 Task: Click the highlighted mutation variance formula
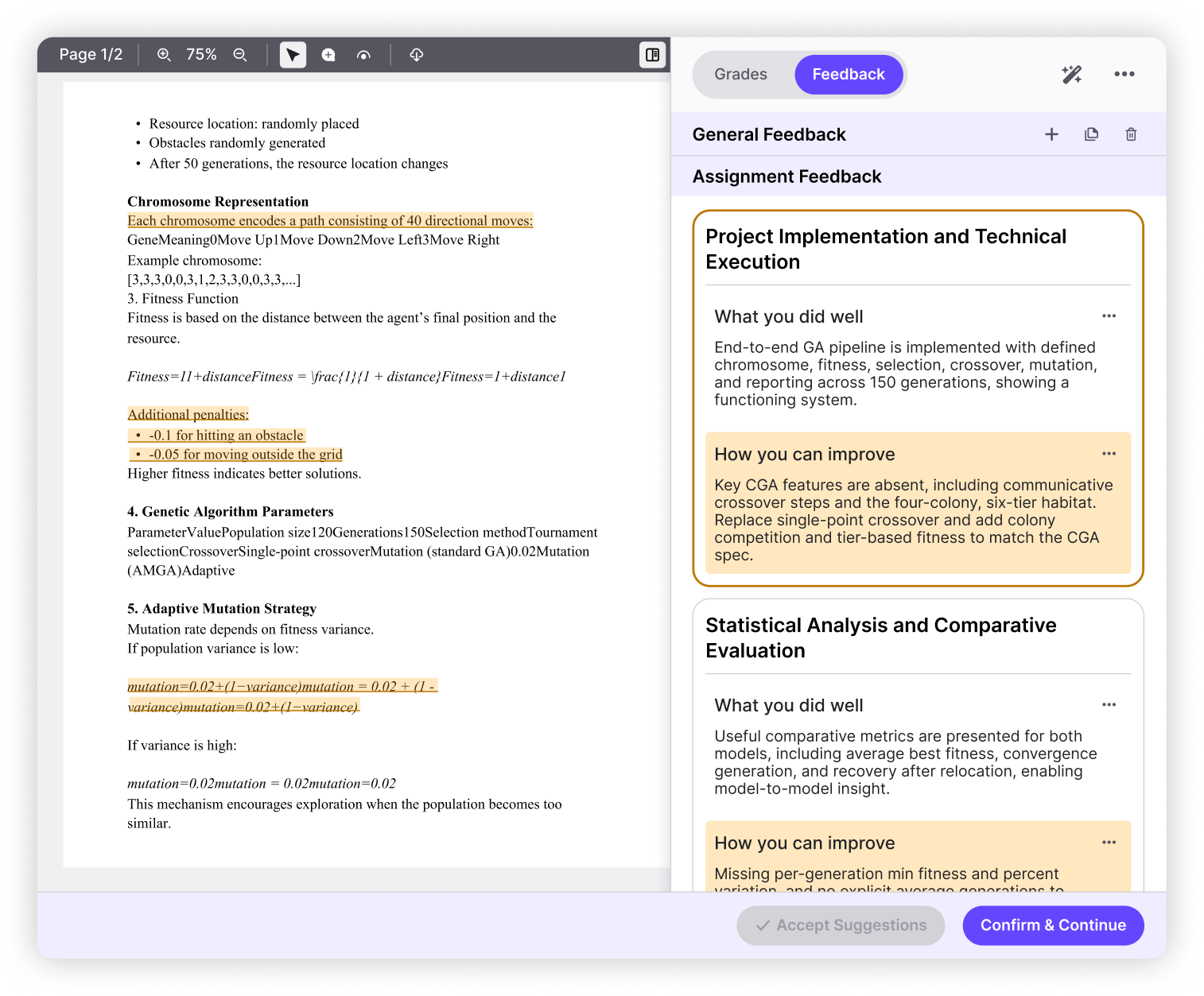pyautogui.click(x=282, y=696)
